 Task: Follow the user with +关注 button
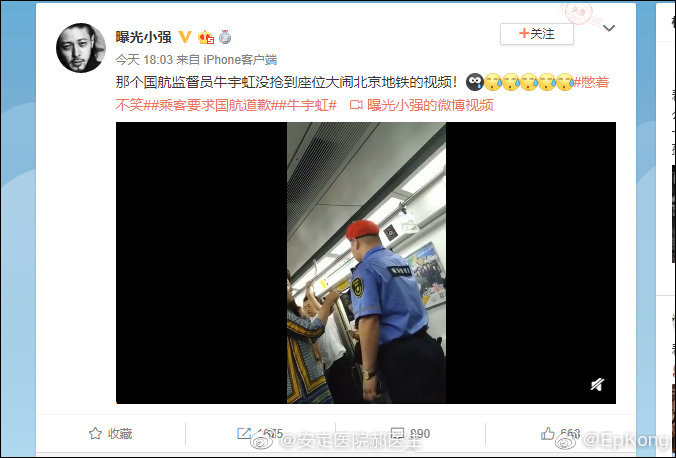coord(537,34)
